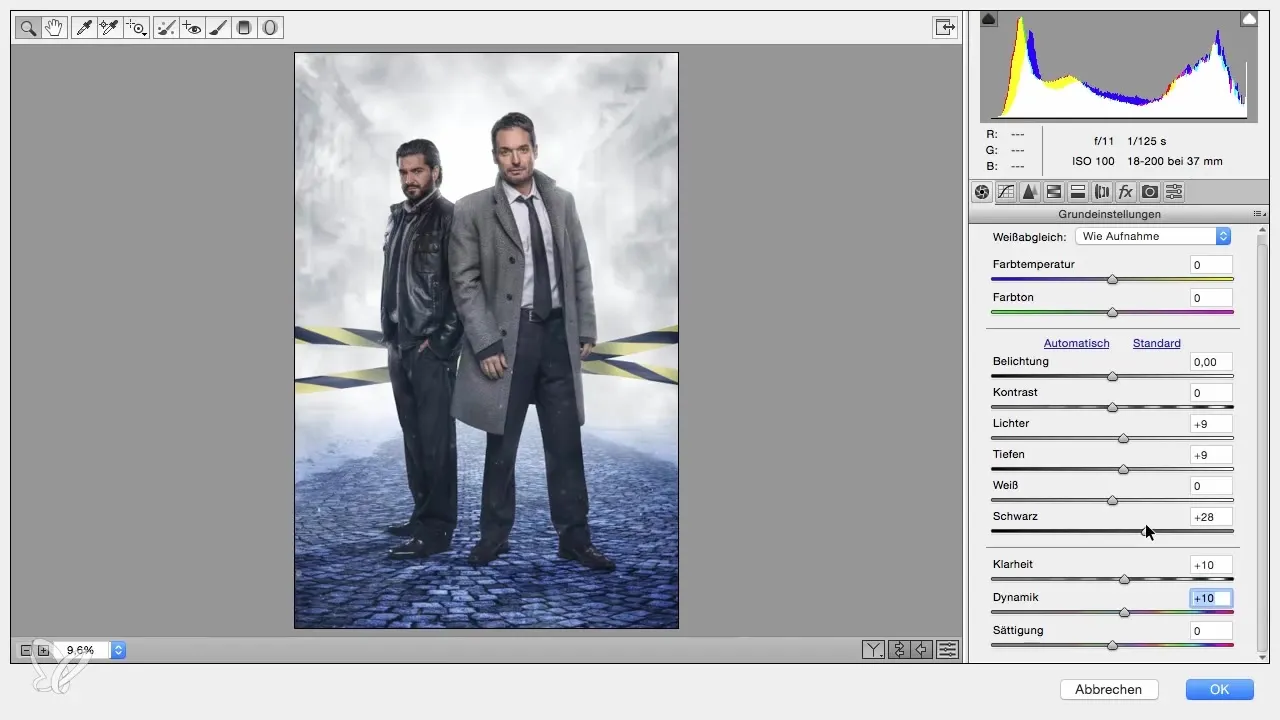Viewport: 1280px width, 720px height.
Task: Select the Zoom tool
Action: pyautogui.click(x=28, y=28)
